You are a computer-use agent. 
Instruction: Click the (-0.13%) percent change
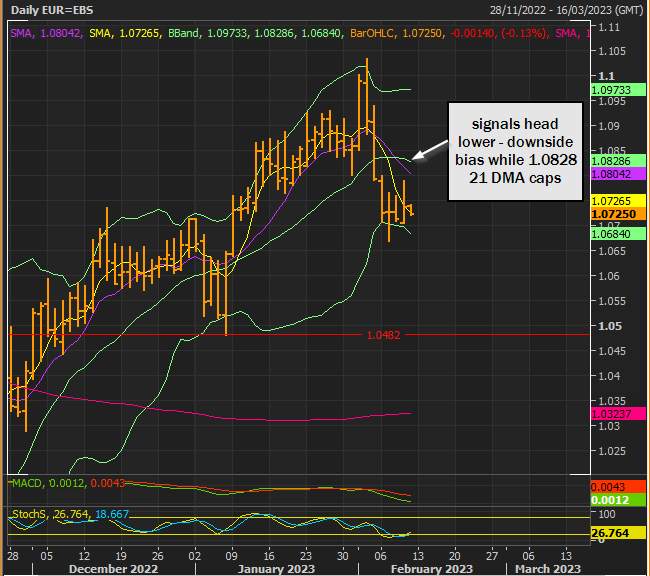coord(524,33)
